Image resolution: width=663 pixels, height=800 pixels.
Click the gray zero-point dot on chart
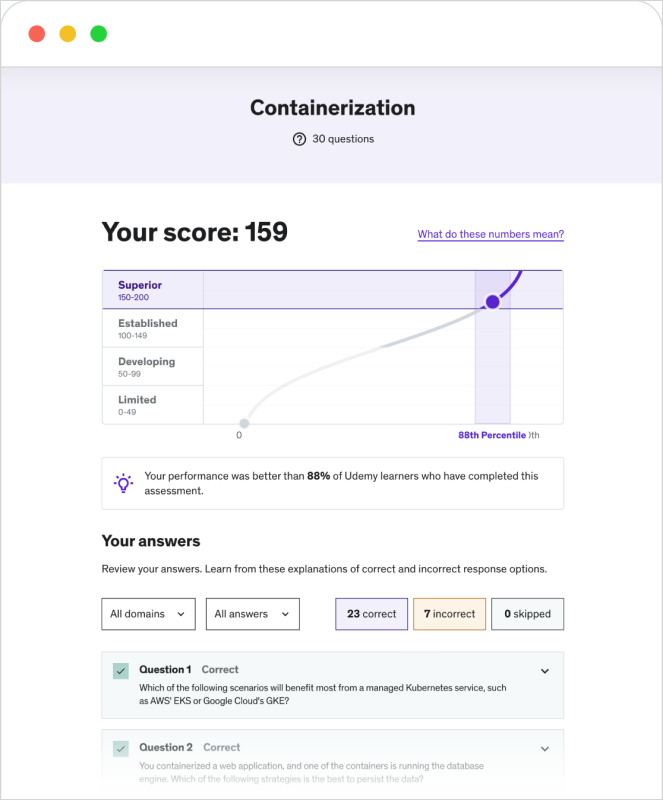pos(244,423)
